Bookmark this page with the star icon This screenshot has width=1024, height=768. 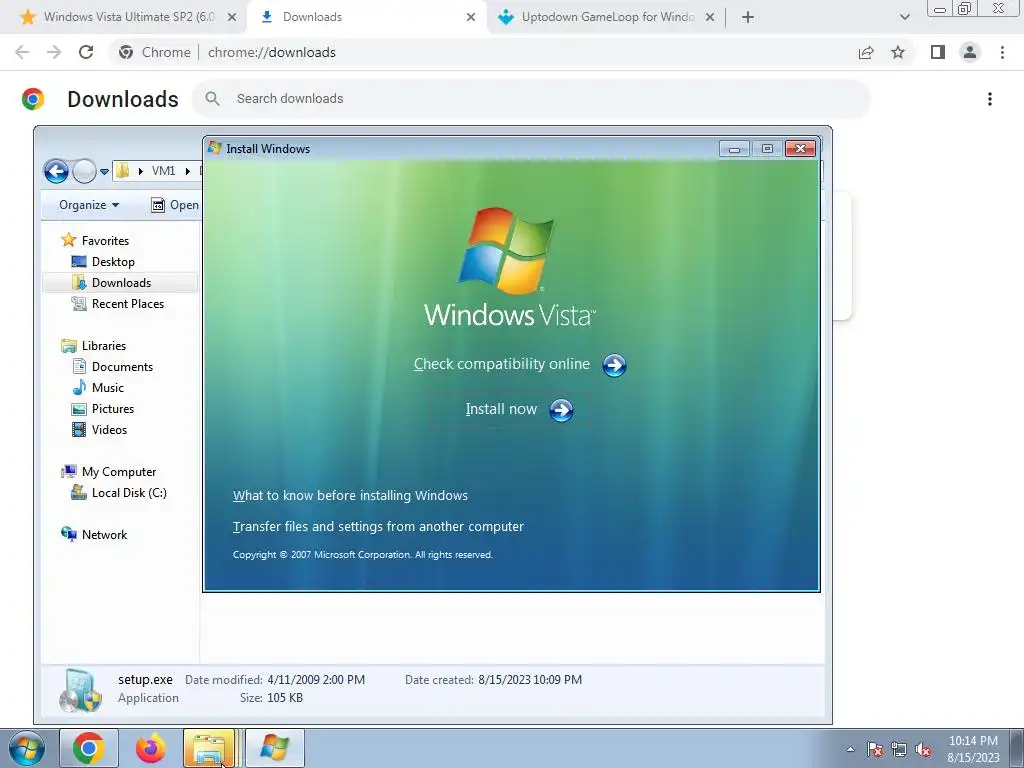click(x=898, y=52)
